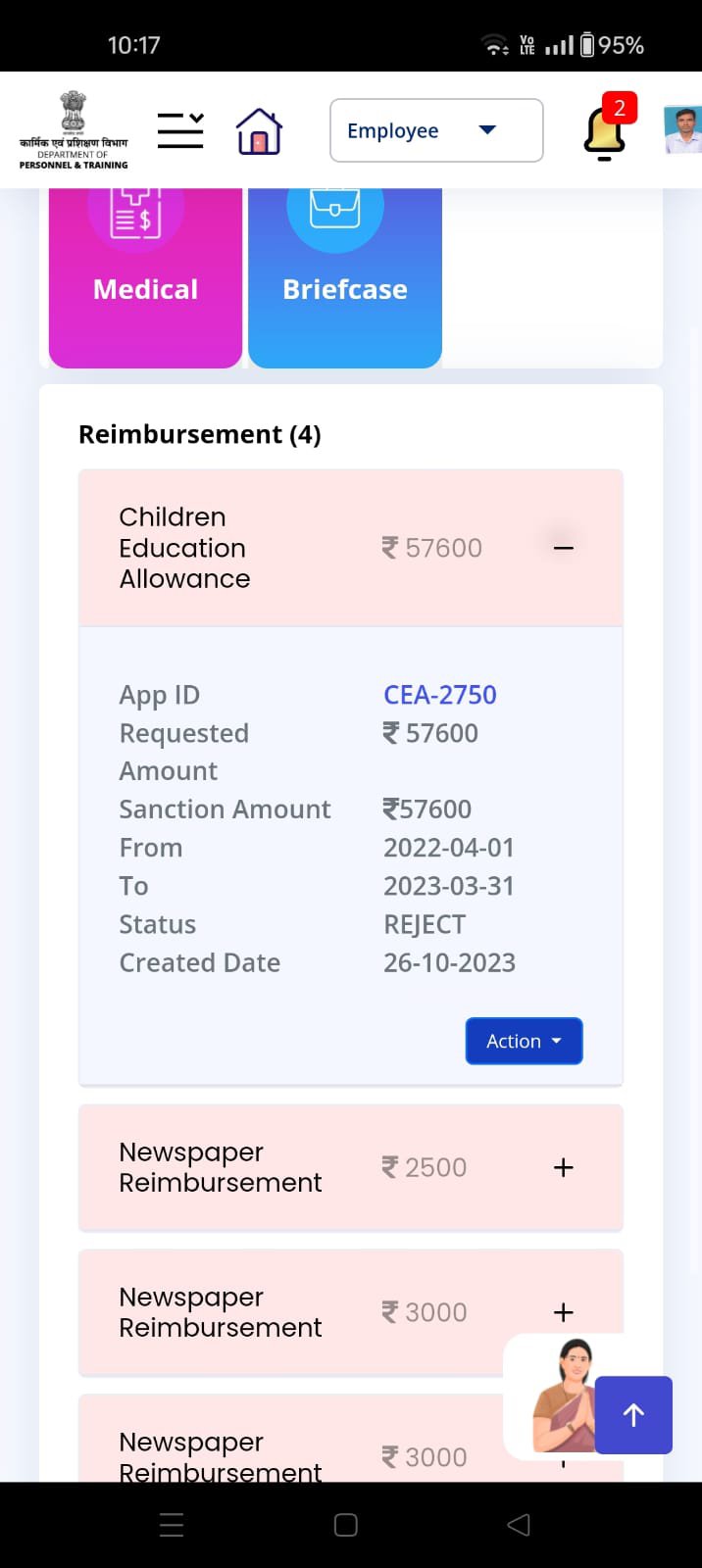
Task: Open the user profile photo
Action: pyautogui.click(x=683, y=130)
